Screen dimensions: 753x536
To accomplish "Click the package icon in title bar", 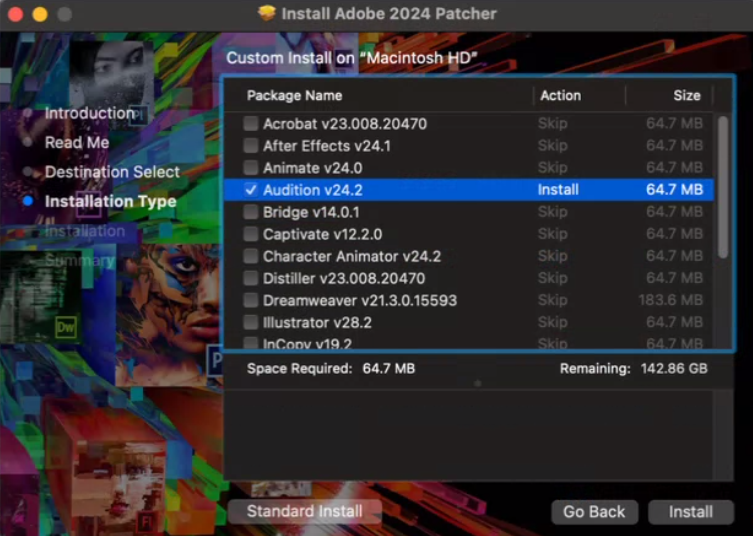I will coord(266,14).
